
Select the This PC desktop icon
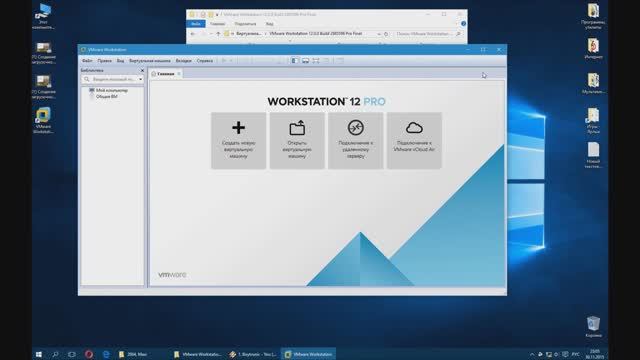point(43,16)
